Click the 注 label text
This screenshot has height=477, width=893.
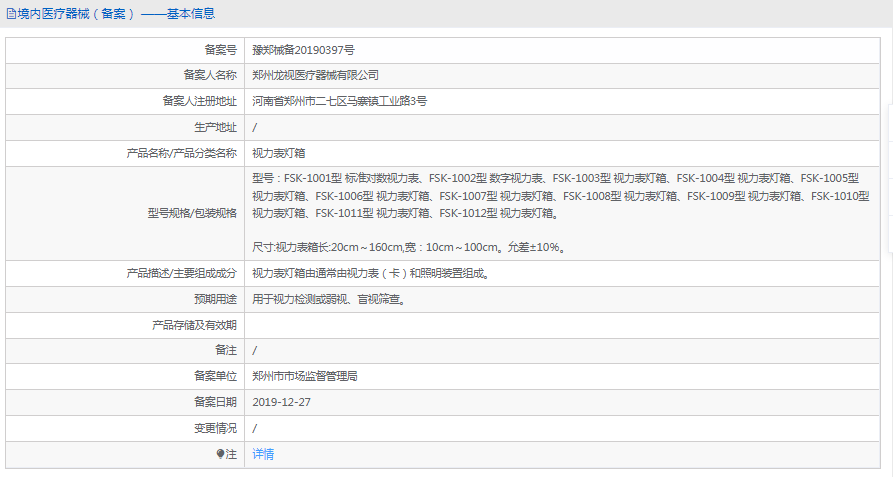(231, 454)
